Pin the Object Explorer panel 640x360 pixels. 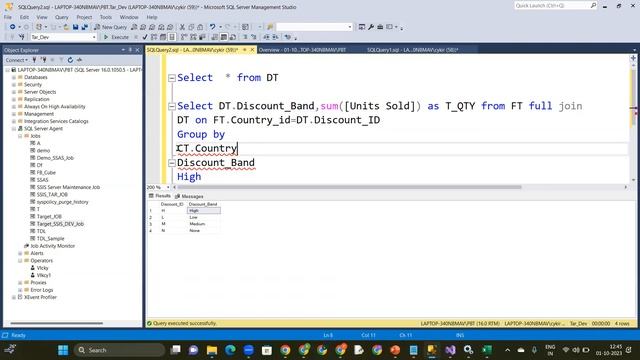coord(130,50)
